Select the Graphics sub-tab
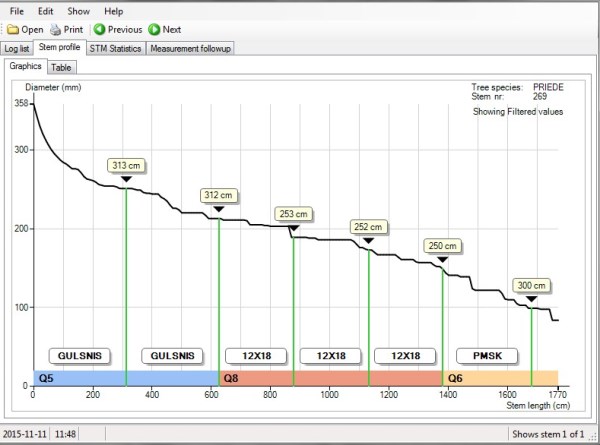The width and height of the screenshot is (600, 445). [25, 67]
